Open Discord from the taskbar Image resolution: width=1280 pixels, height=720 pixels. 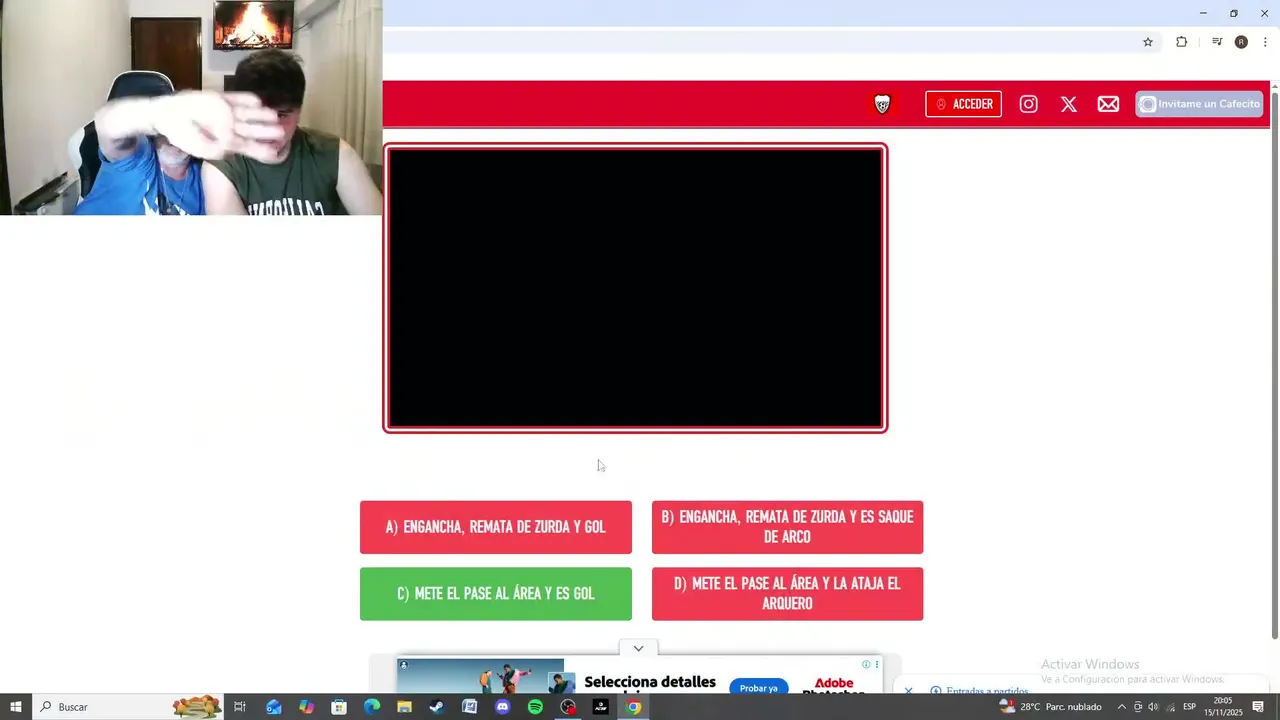(502, 707)
